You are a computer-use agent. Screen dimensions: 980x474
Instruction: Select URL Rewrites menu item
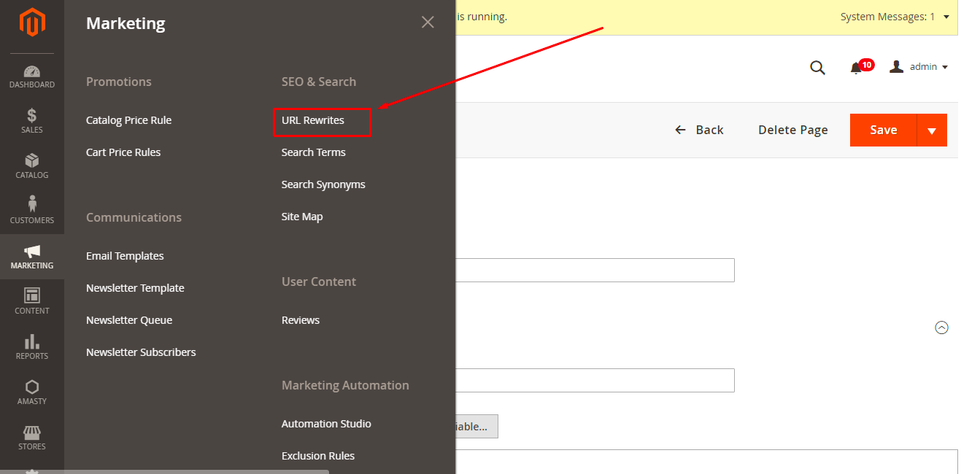click(313, 121)
